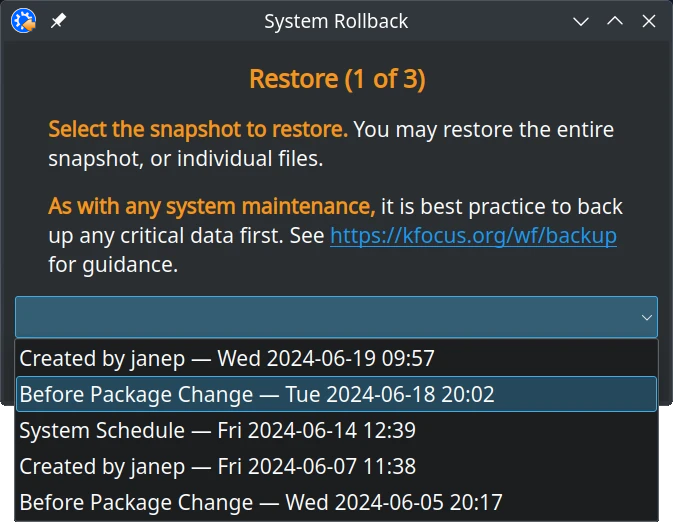
Task: Choose Before Package Change Wed 2024-06-05 20:17
Action: click(336, 502)
